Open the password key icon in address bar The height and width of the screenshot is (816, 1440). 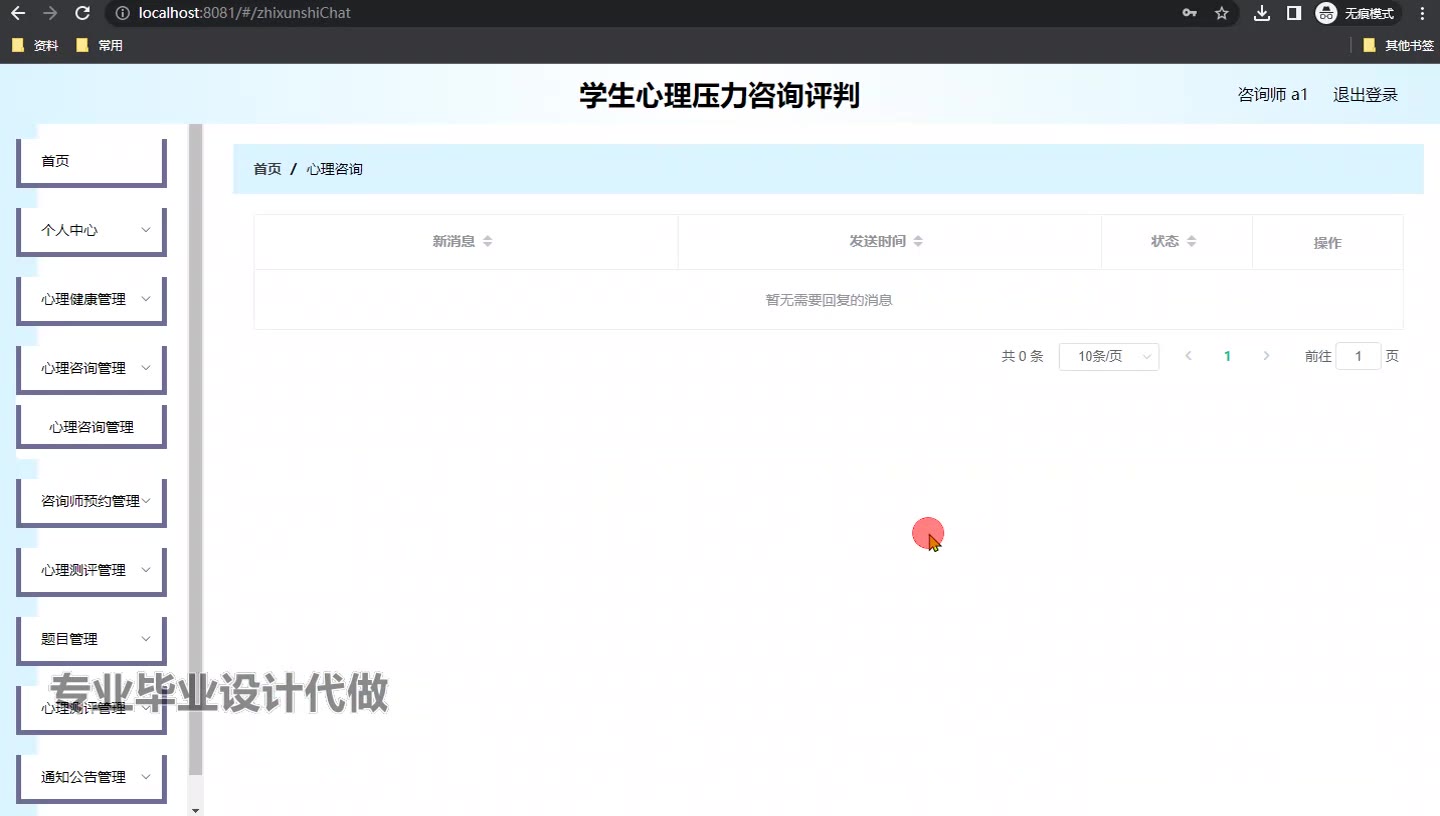point(1189,13)
